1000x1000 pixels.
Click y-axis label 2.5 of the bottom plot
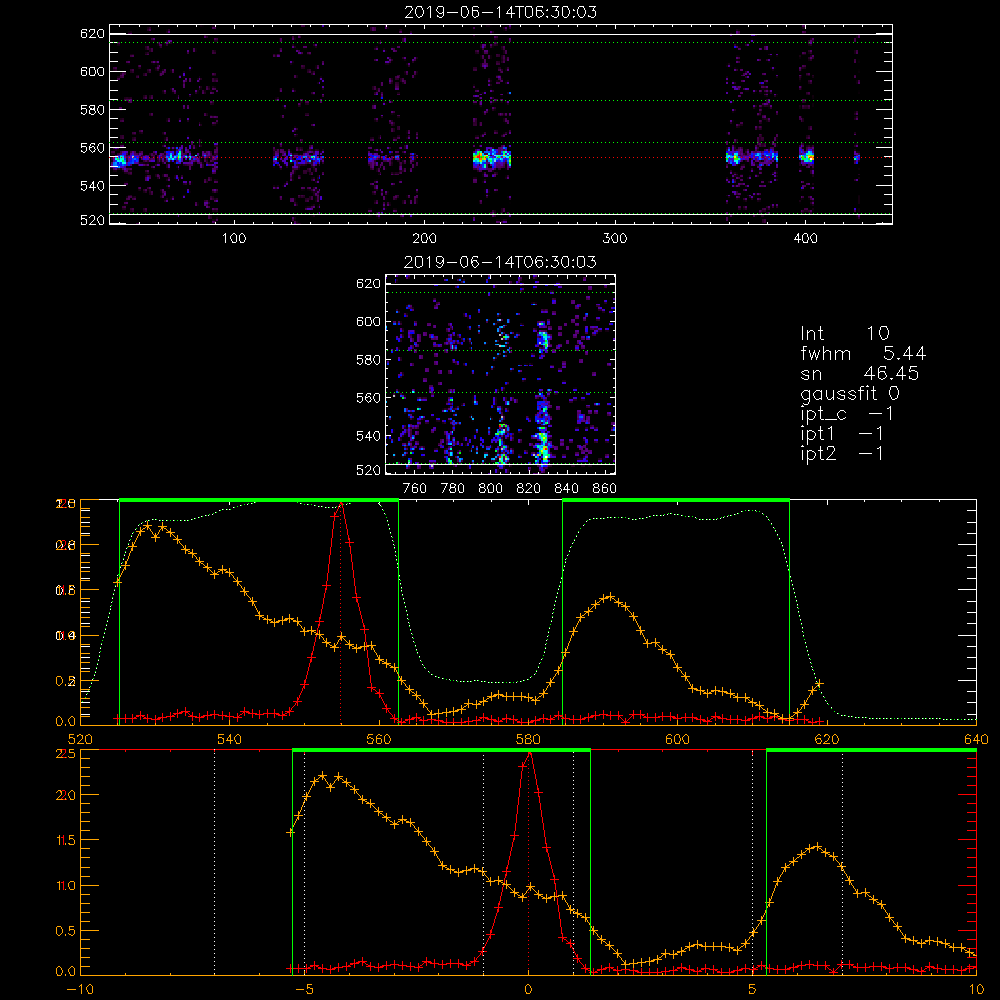click(66, 753)
